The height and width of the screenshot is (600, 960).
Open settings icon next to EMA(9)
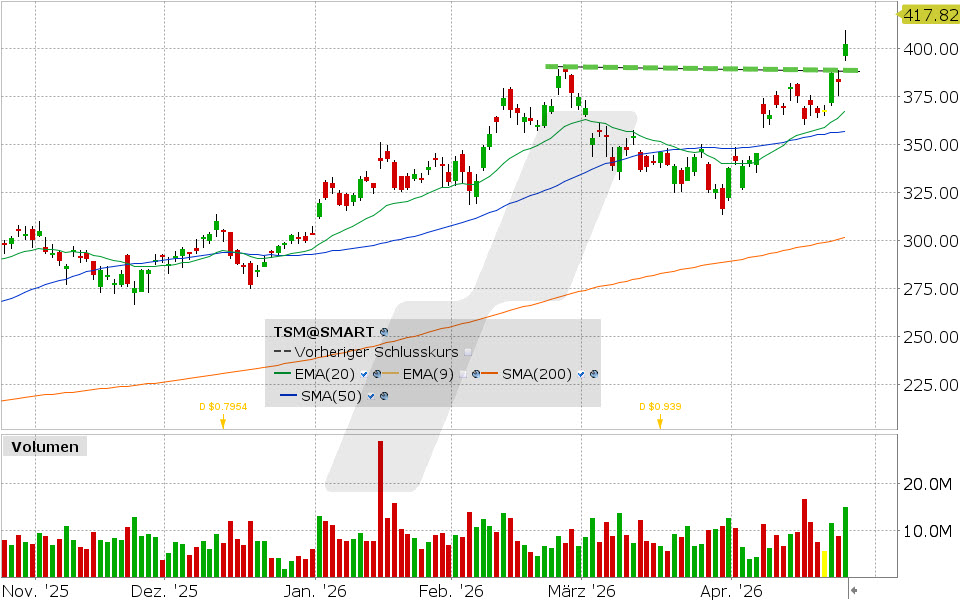pyautogui.click(x=476, y=374)
